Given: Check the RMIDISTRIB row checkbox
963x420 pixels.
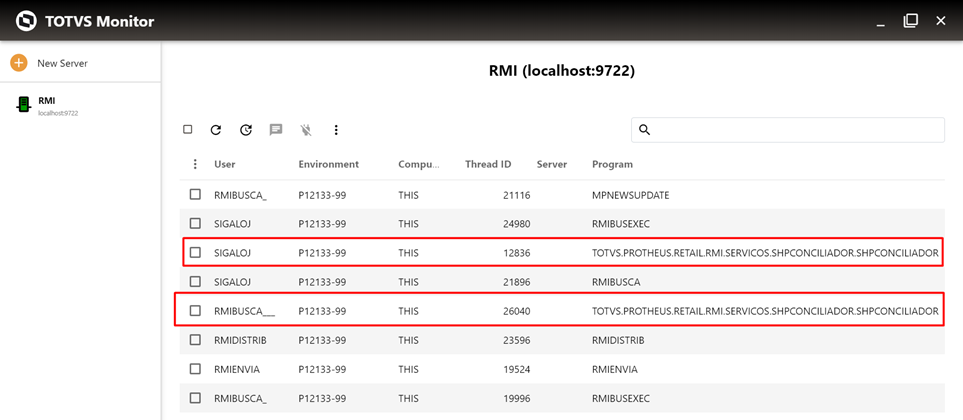Looking at the screenshot, I should pos(195,340).
